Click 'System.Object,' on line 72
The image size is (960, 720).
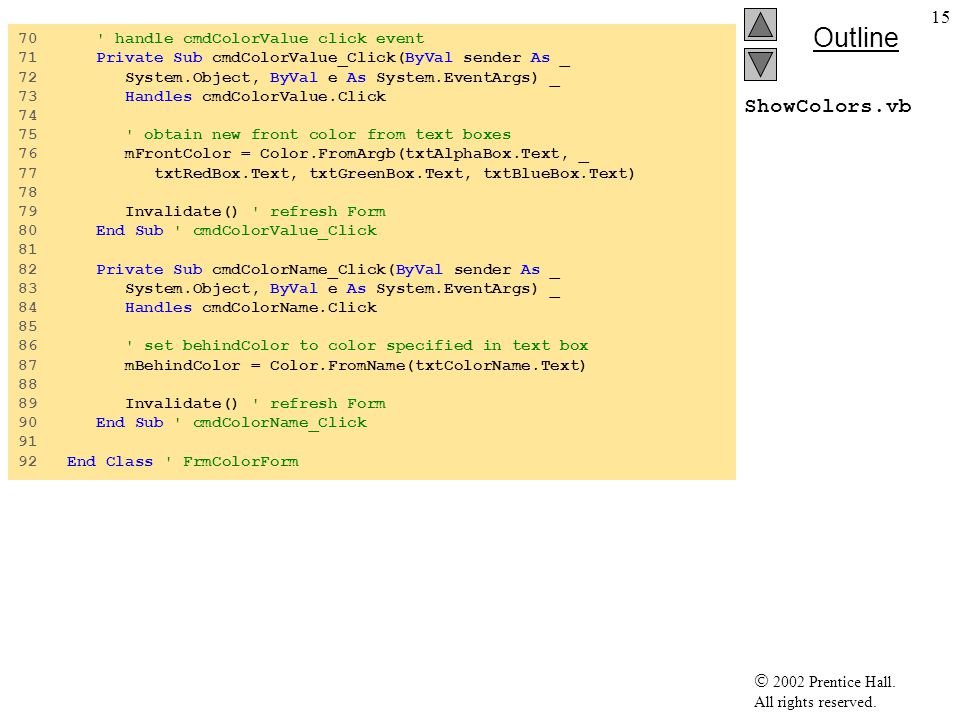193,78
